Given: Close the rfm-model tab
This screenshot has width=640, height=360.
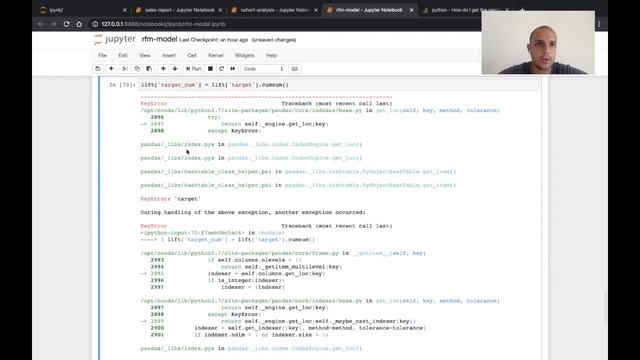Looking at the screenshot, I should 411,10.
